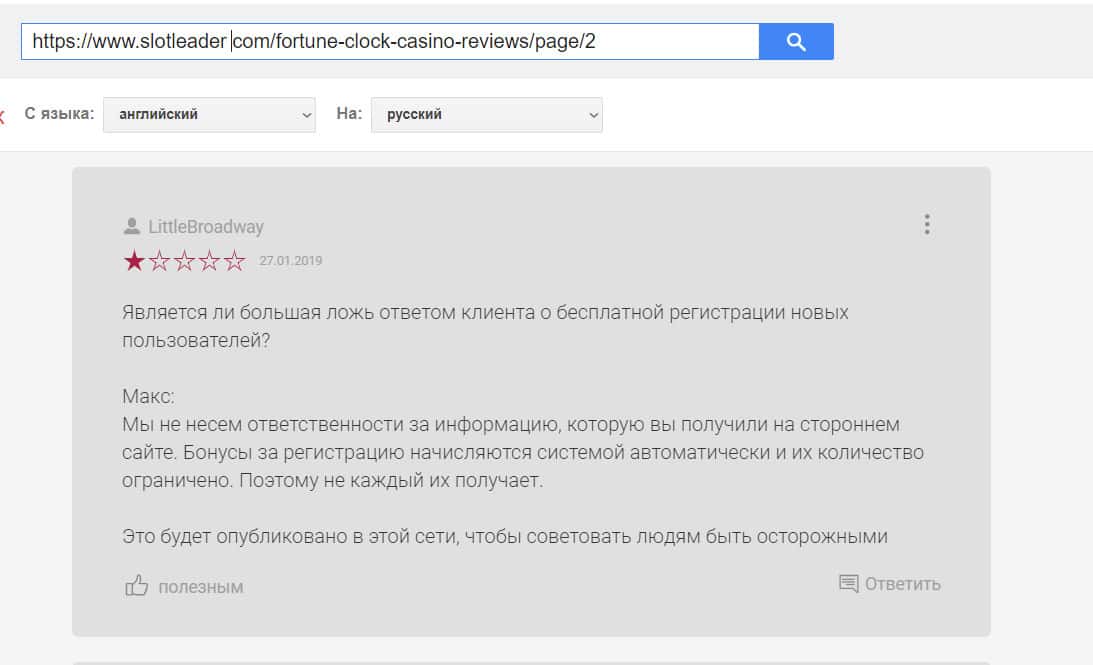
Task: Expand the target language dropdown "русский"
Action: (486, 114)
